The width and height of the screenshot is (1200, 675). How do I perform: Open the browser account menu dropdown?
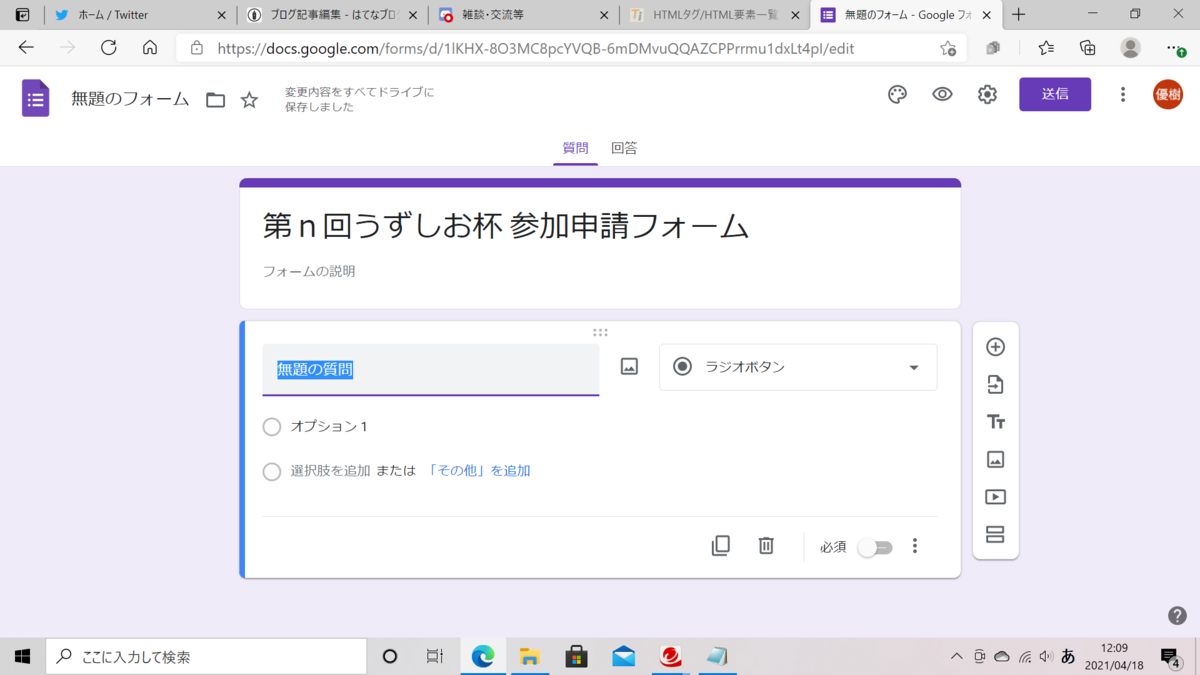point(1130,47)
